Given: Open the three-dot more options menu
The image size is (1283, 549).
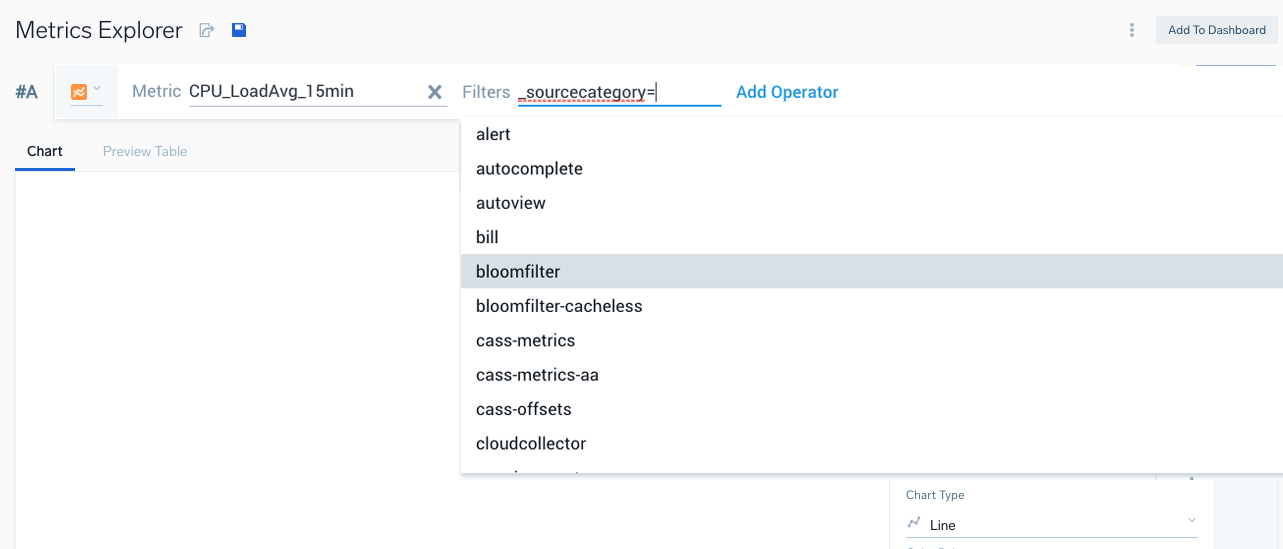Looking at the screenshot, I should tap(1132, 30).
